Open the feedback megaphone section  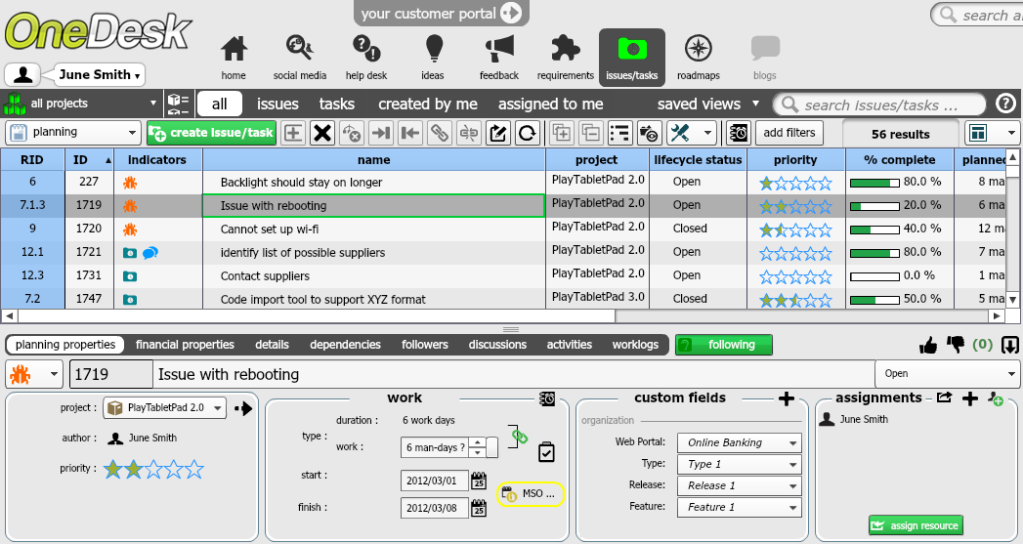[499, 58]
